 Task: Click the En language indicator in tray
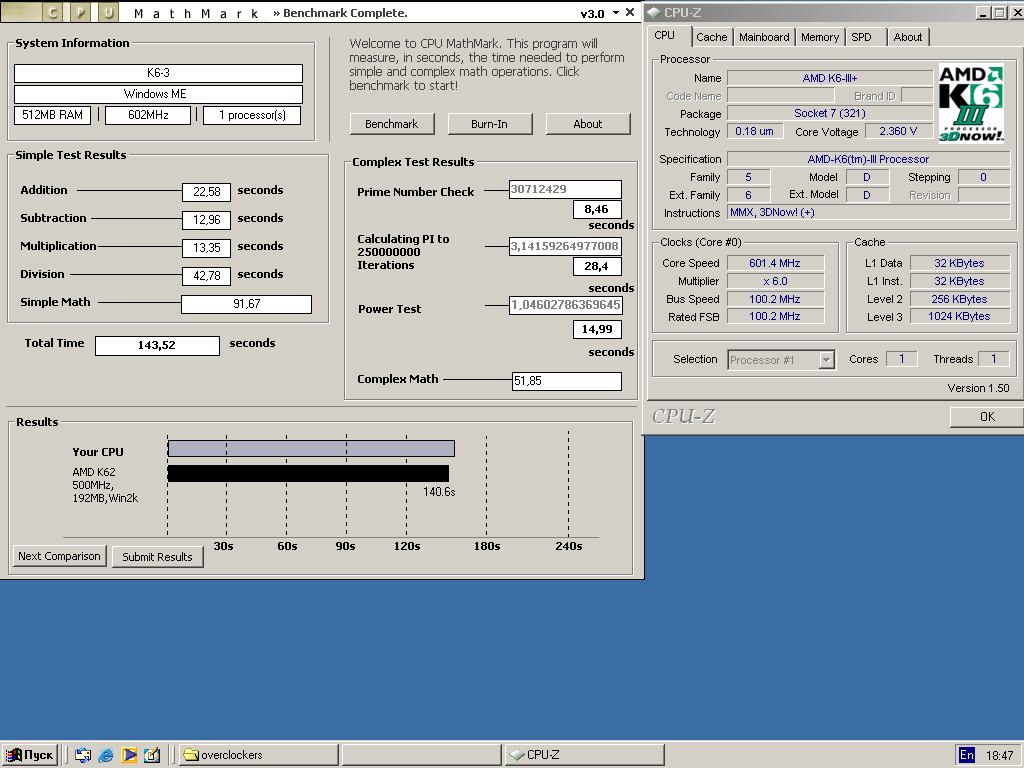coord(967,755)
